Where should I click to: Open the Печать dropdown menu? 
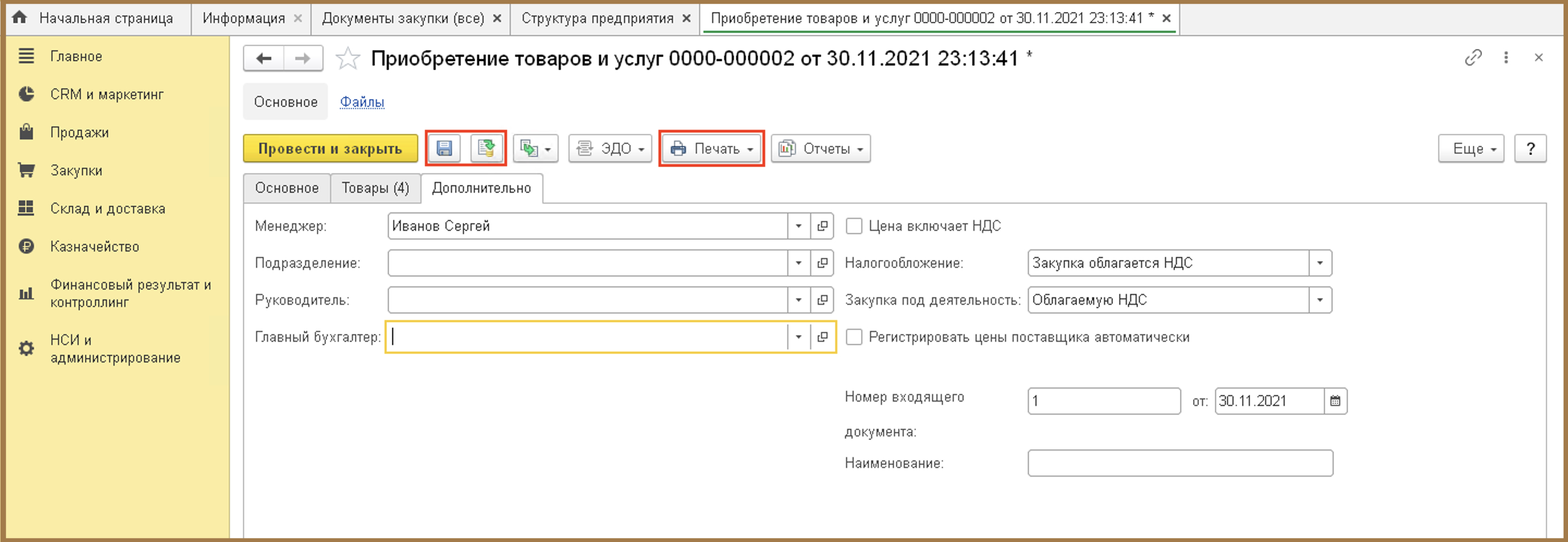pos(712,149)
